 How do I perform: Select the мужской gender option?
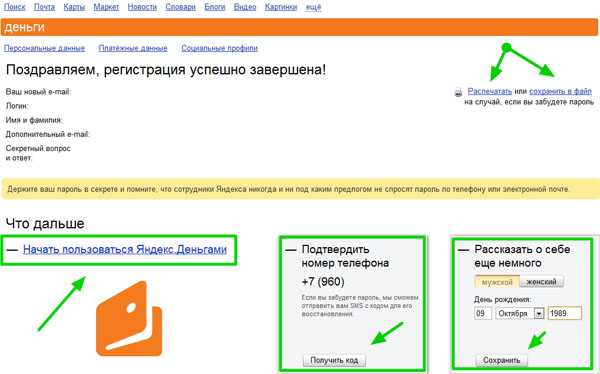pos(497,282)
